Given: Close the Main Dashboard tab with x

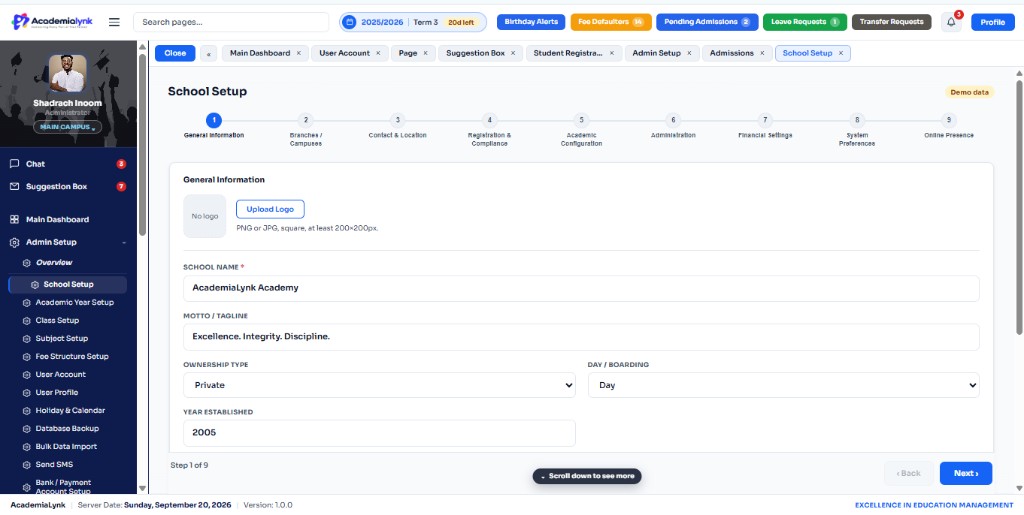Looking at the screenshot, I should [298, 54].
